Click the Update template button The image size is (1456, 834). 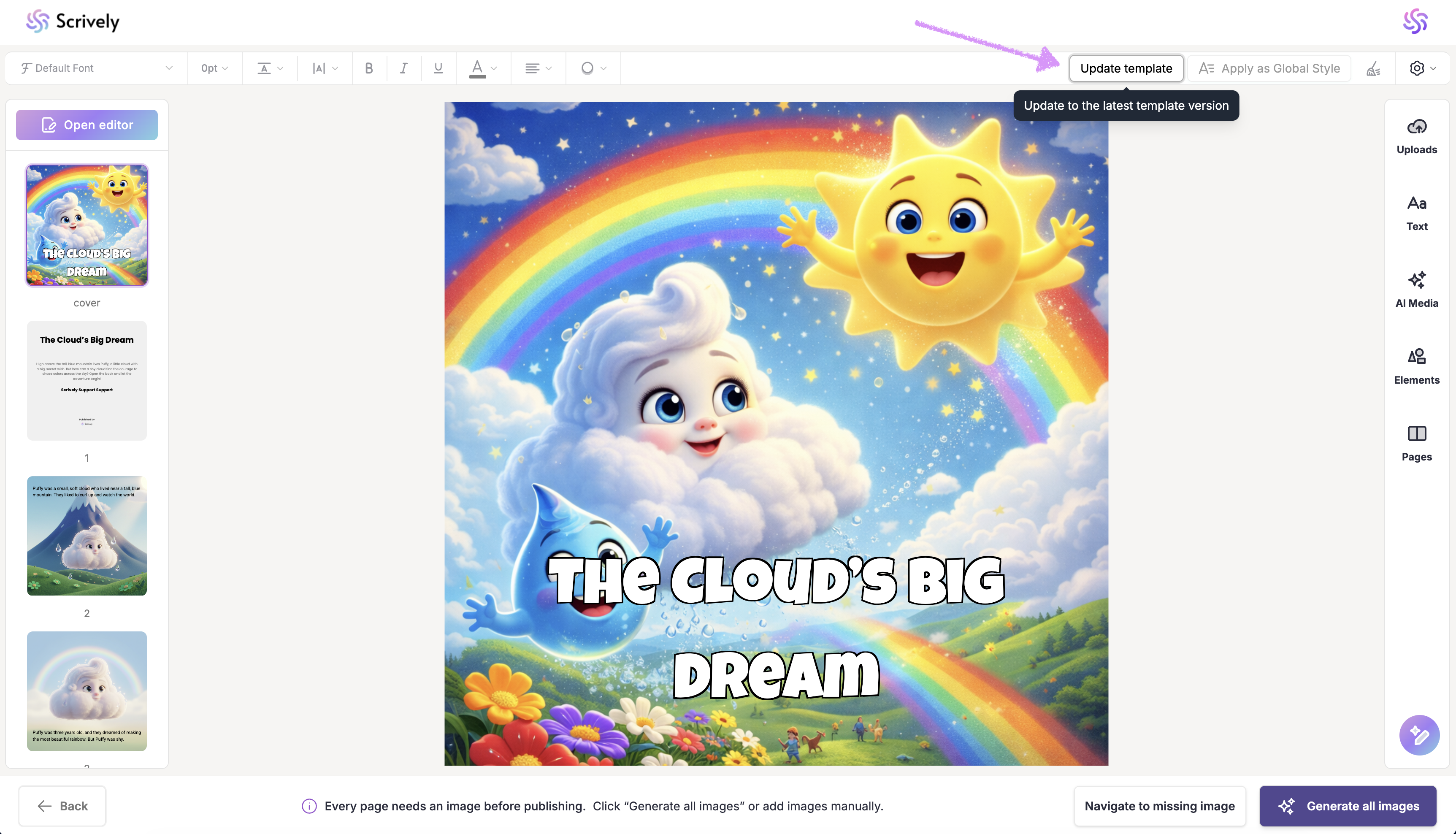(x=1126, y=68)
